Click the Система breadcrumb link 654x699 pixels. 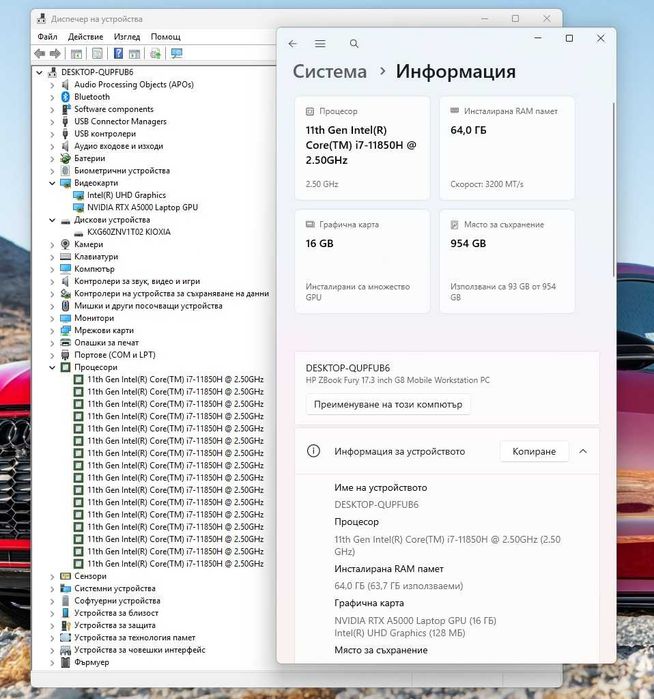point(329,71)
